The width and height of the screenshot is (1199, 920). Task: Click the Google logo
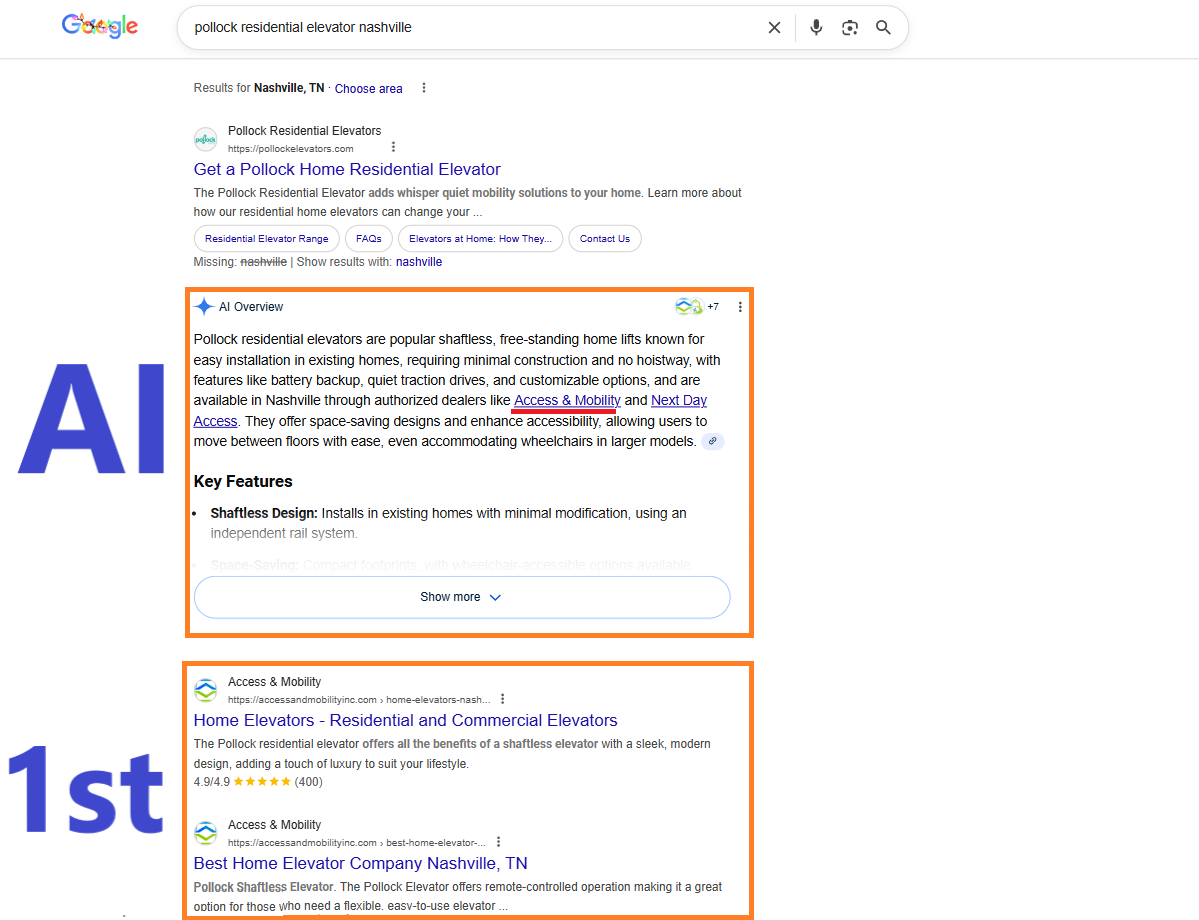99,26
